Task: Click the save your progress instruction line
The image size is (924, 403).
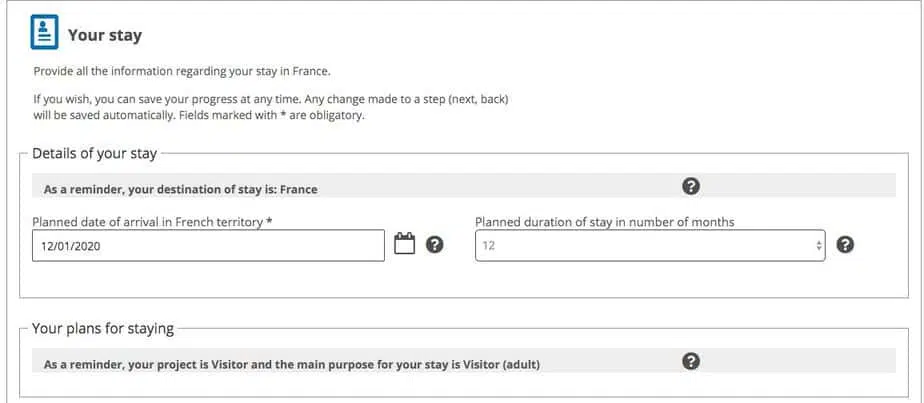Action: pyautogui.click(x=271, y=100)
